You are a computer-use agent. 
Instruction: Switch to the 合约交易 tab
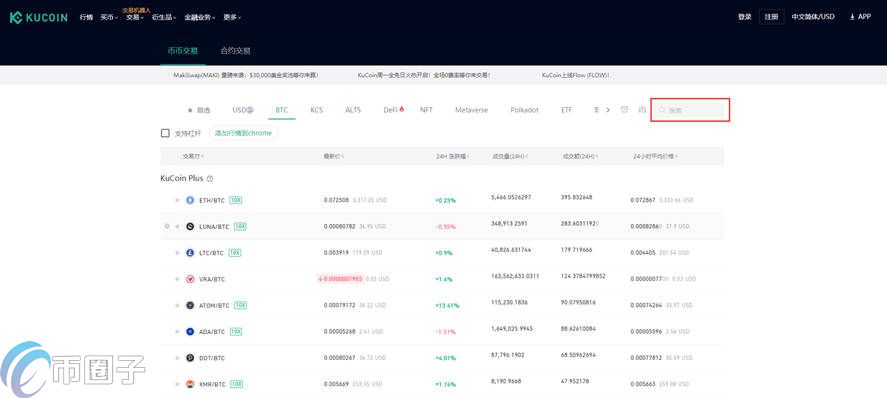click(235, 51)
